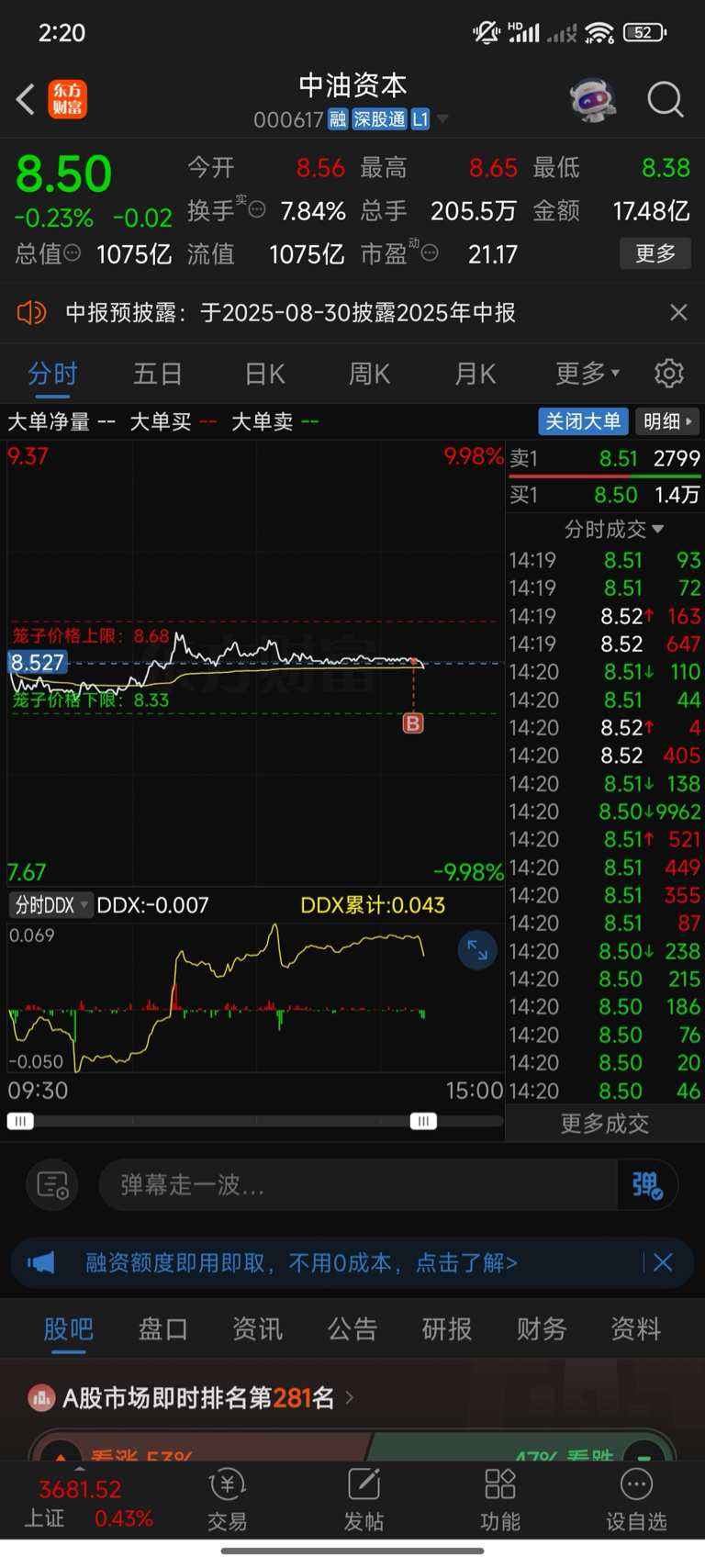This screenshot has width=705, height=1568.
Task: Tap the 深股通 badge
Action: [379, 119]
